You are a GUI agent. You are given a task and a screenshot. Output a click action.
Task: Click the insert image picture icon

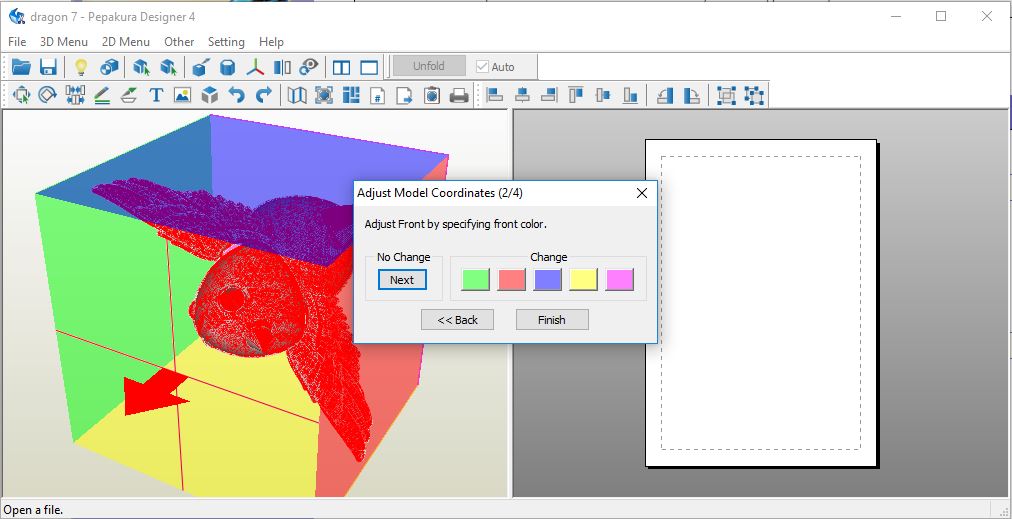tap(183, 96)
